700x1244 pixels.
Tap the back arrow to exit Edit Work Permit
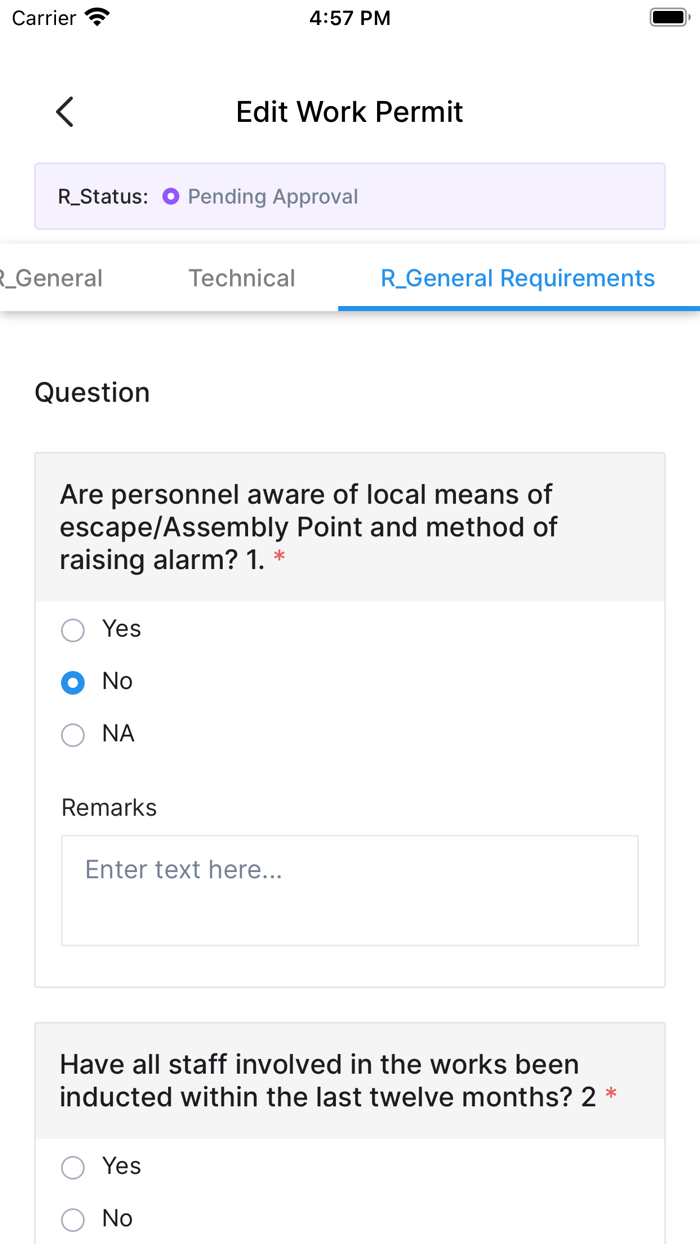point(64,111)
